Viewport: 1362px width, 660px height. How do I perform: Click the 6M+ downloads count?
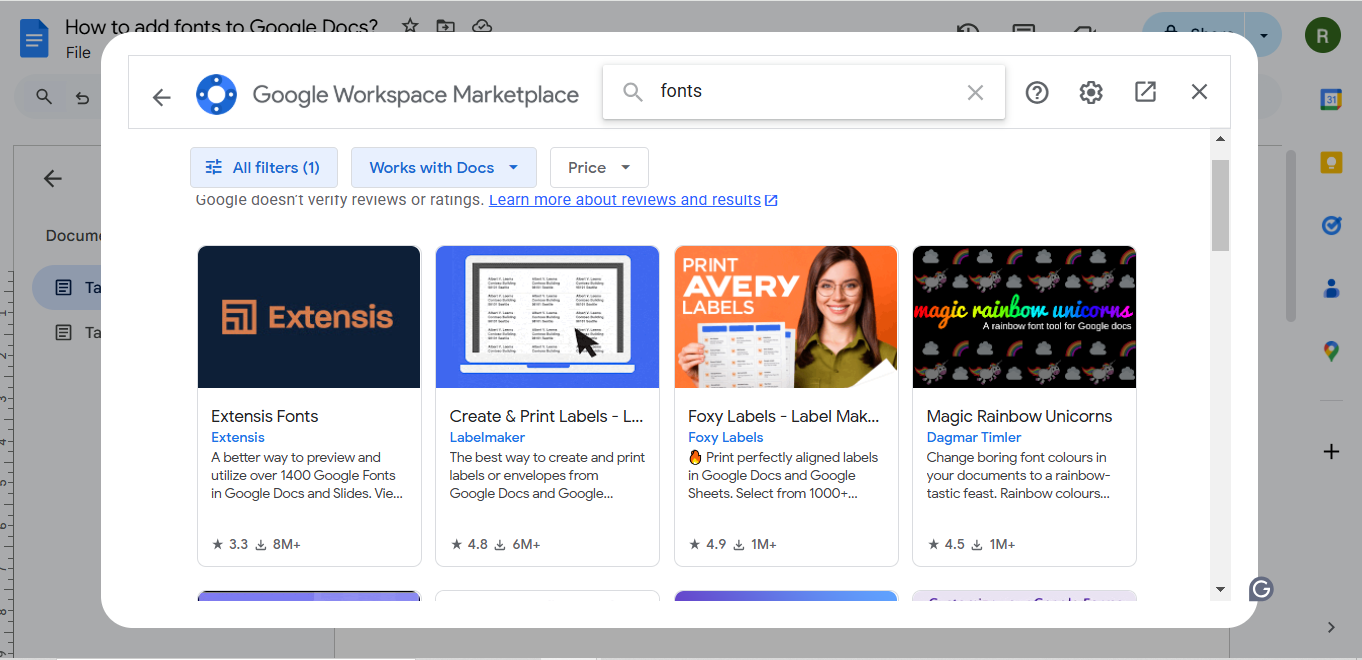518,544
